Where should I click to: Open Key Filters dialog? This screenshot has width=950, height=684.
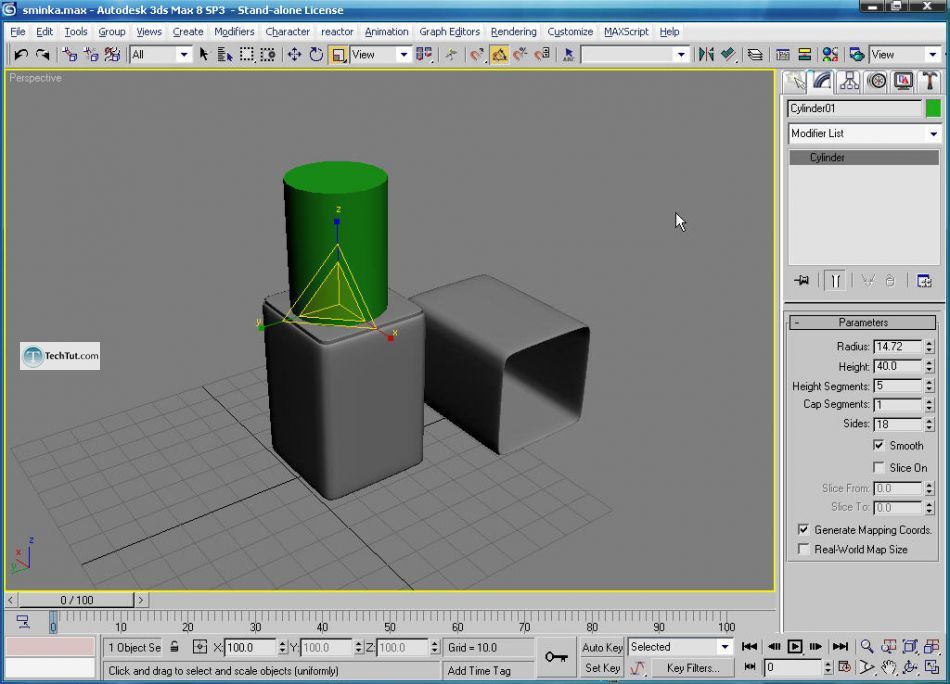coord(693,668)
